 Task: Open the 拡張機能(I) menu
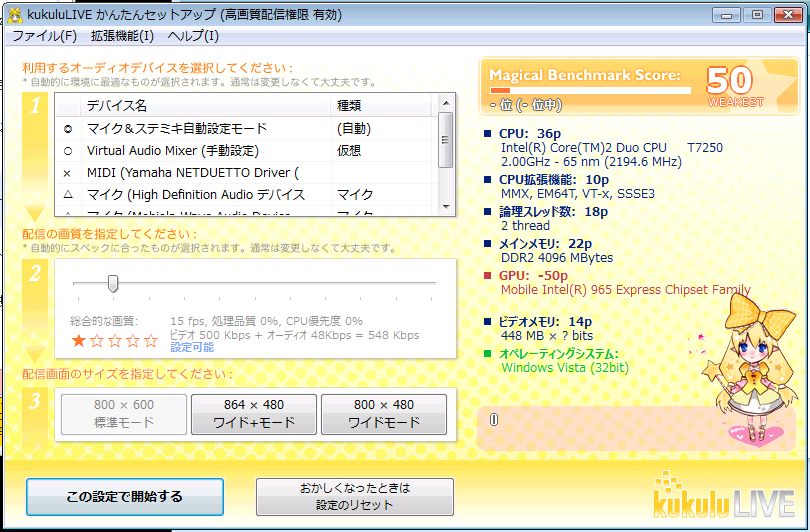click(122, 36)
